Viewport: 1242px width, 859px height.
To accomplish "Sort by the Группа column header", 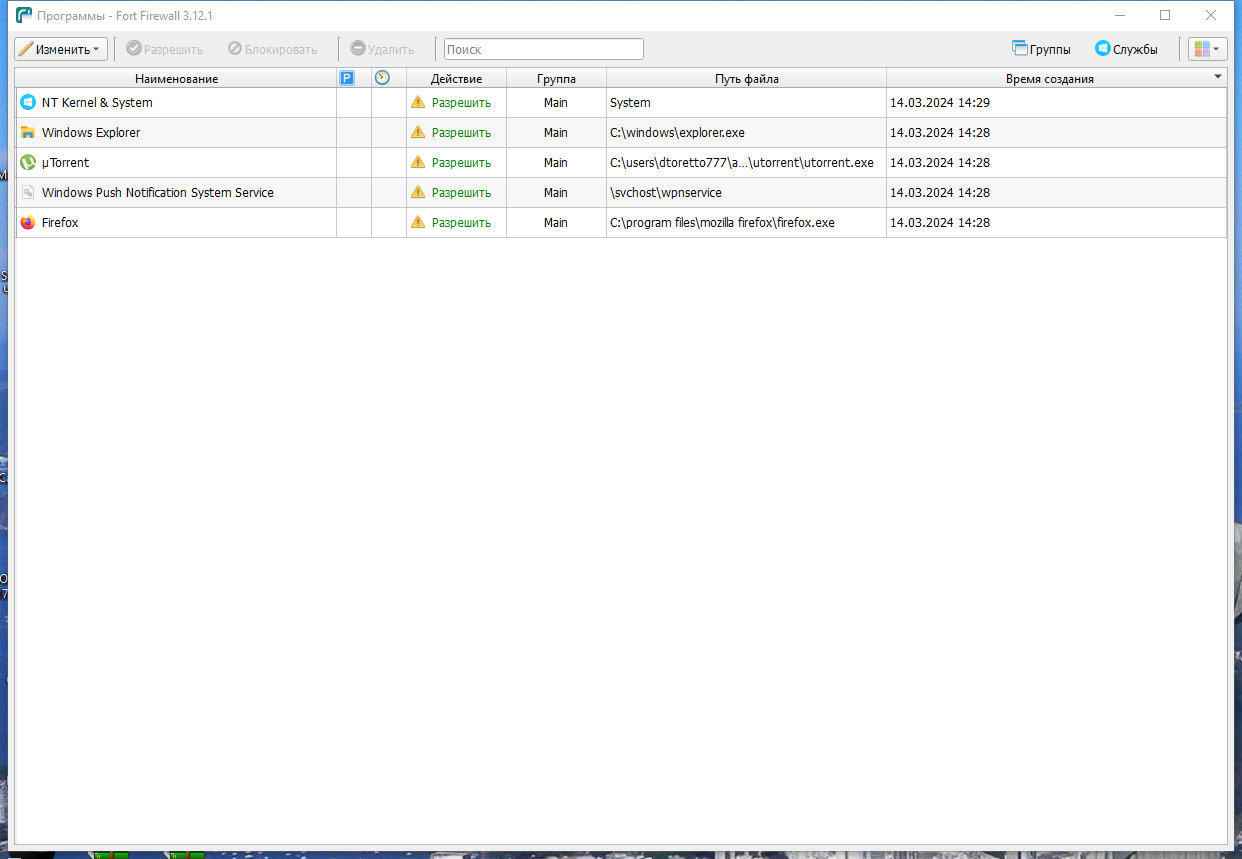I will (556, 78).
